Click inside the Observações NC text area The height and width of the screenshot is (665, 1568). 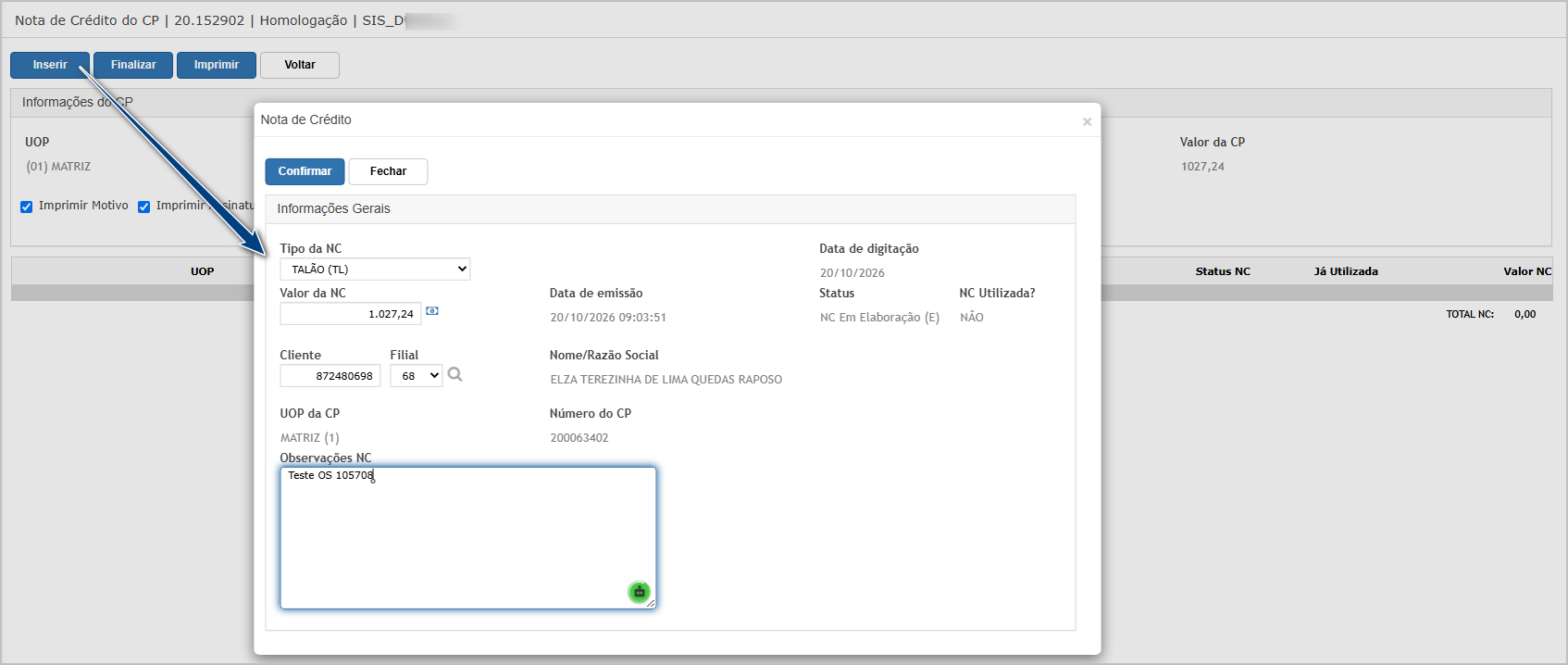coord(468,538)
